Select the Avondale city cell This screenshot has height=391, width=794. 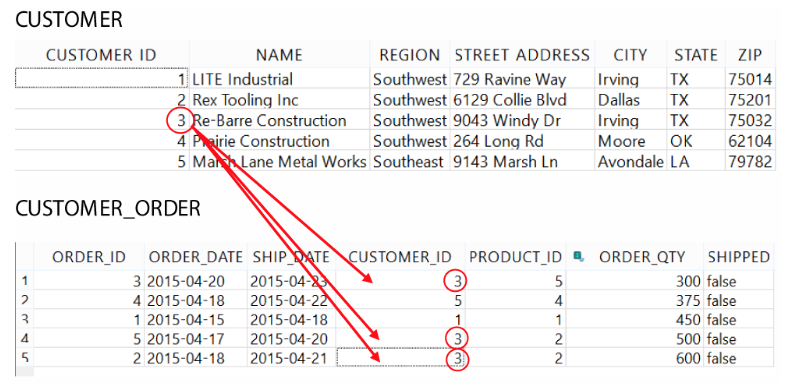[630, 162]
